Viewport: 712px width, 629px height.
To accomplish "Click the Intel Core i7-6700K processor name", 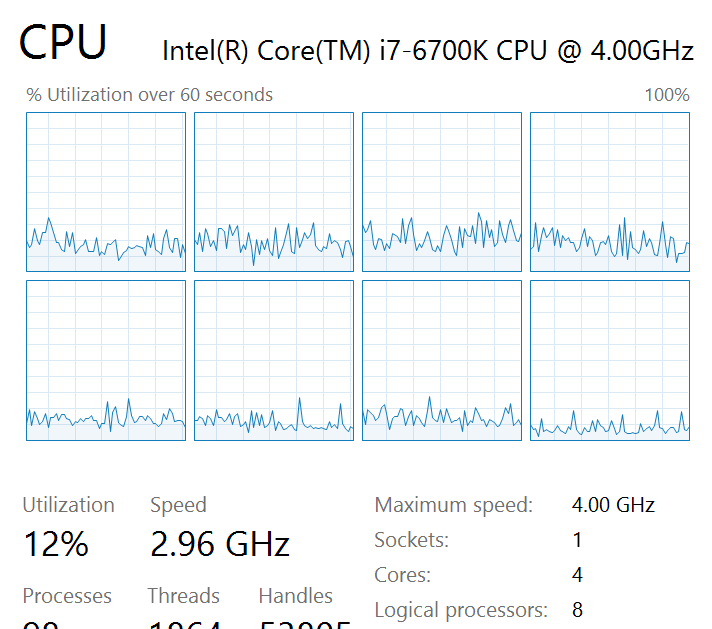I will 427,51.
